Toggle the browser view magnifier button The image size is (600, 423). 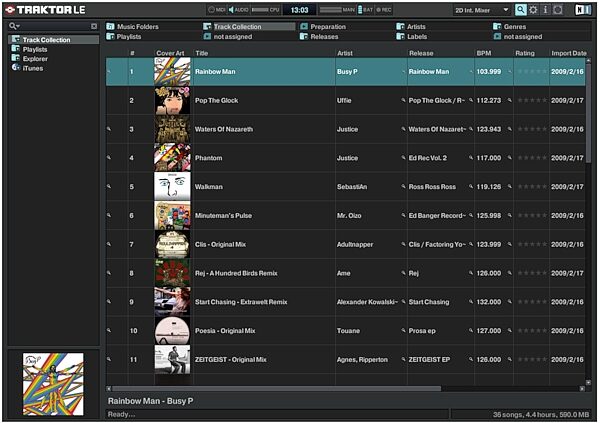[520, 10]
